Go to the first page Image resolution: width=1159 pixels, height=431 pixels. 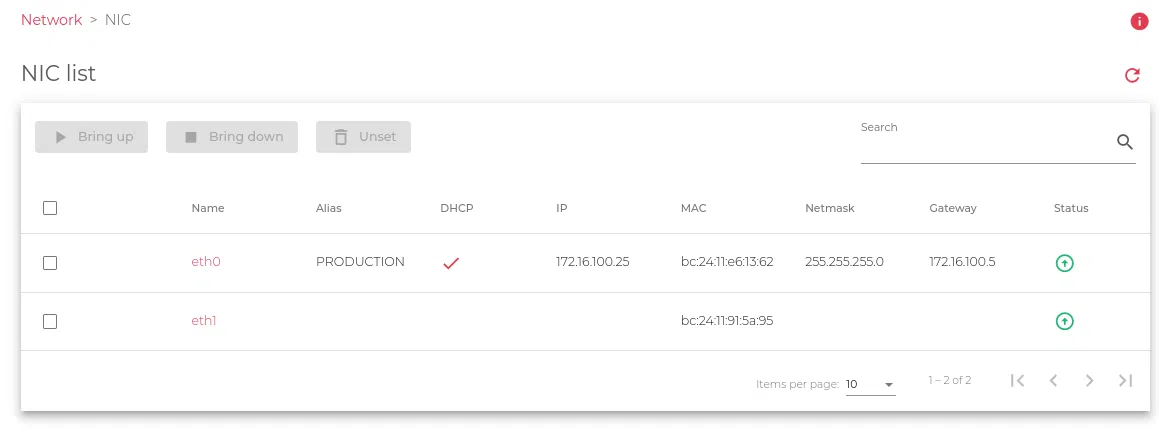click(1017, 380)
